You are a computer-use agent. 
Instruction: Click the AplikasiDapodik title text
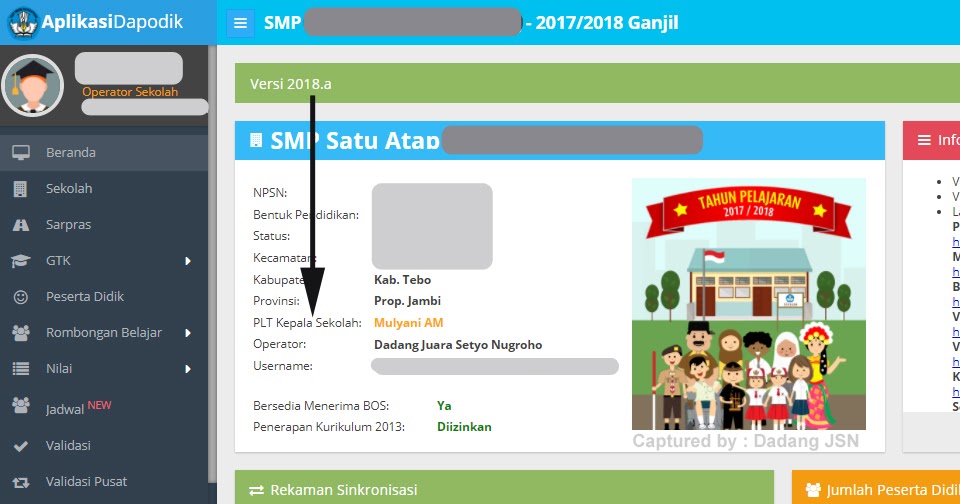coord(112,22)
